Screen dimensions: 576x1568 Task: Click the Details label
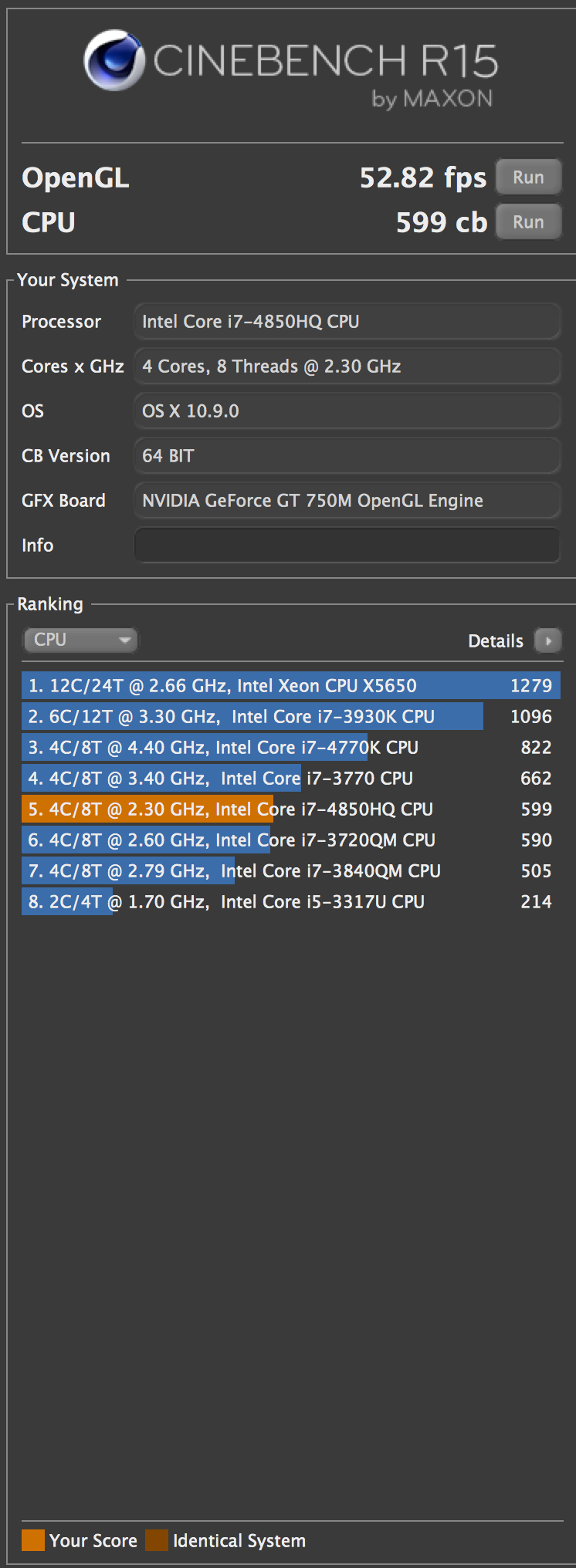(496, 640)
